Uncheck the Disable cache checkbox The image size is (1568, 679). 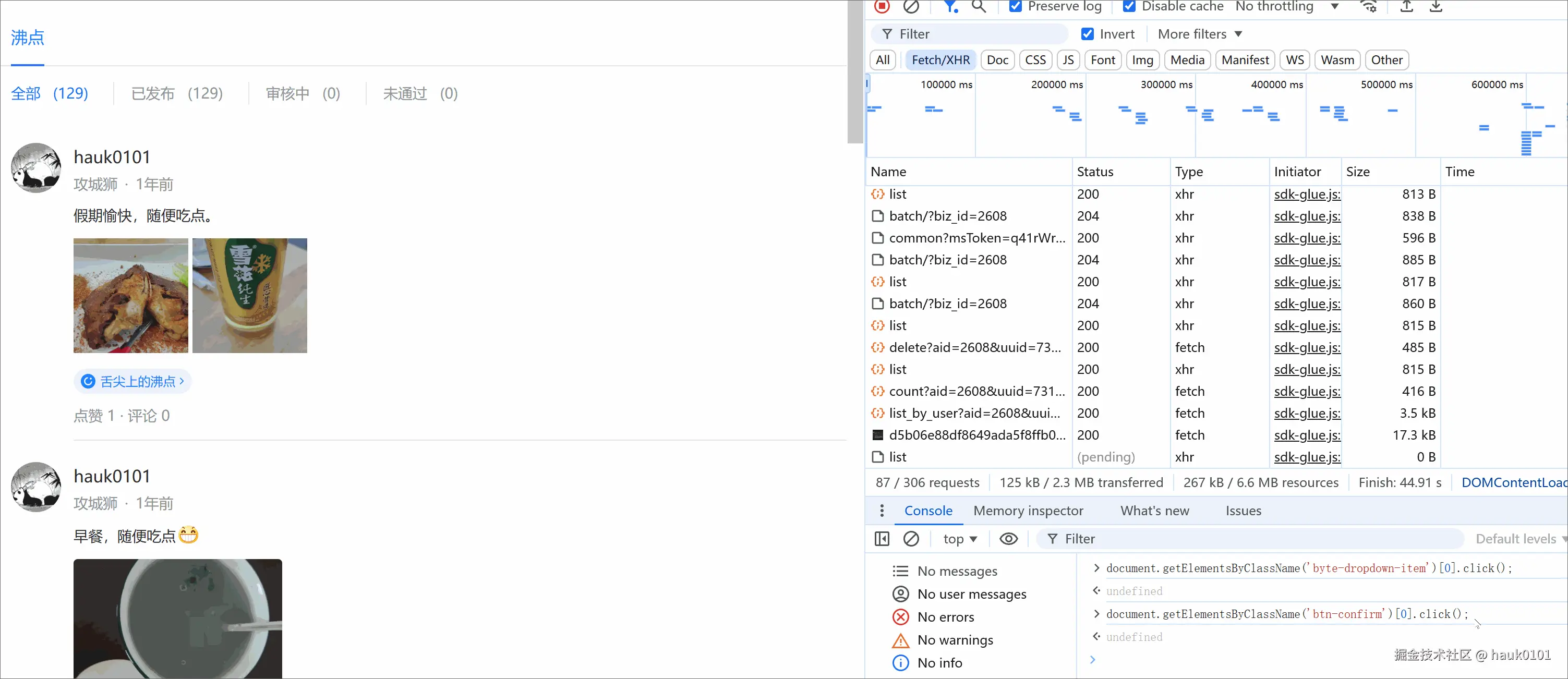[x=1129, y=6]
